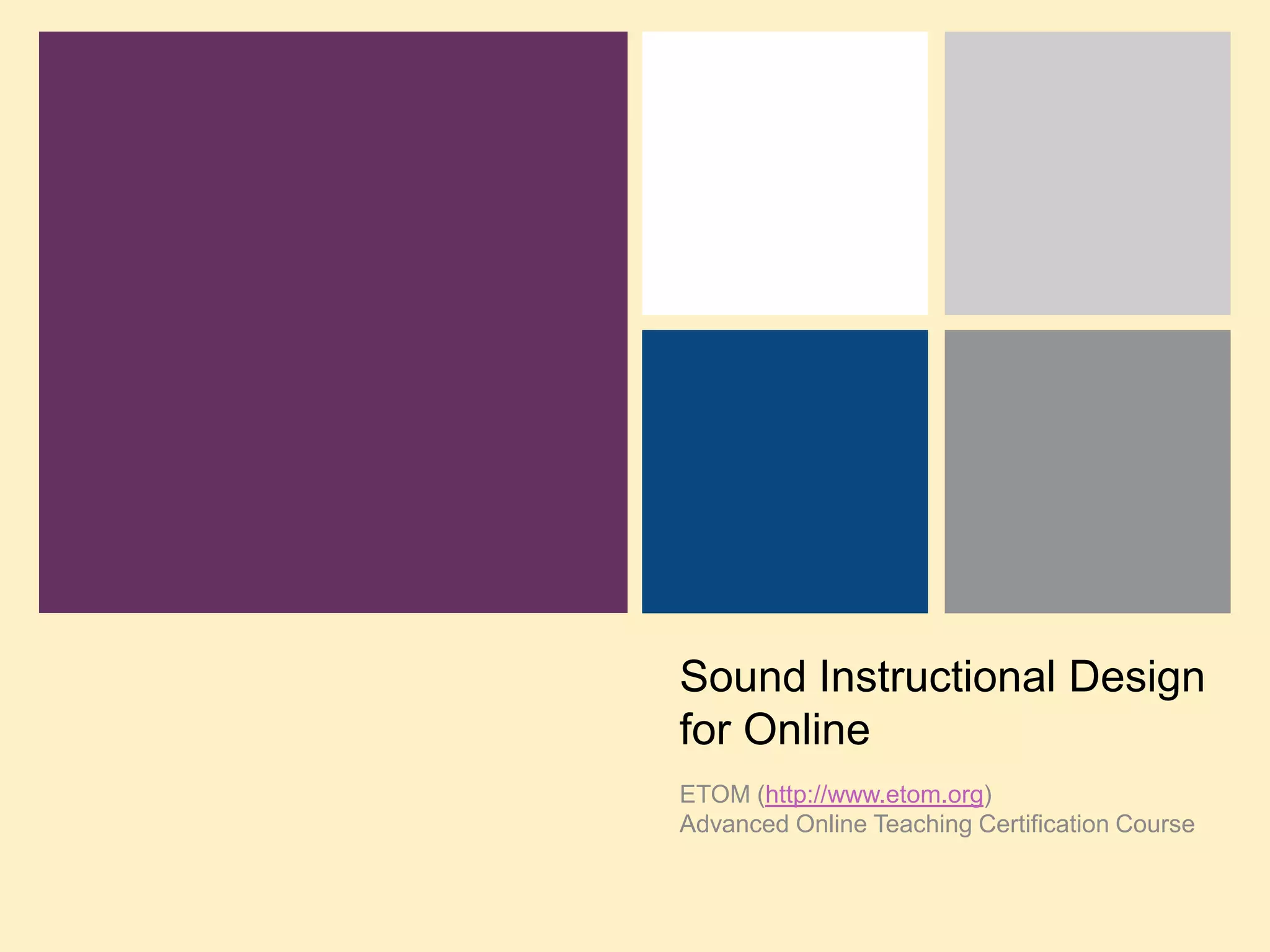Click the word 'Teaching' in subtitle

(x=923, y=824)
